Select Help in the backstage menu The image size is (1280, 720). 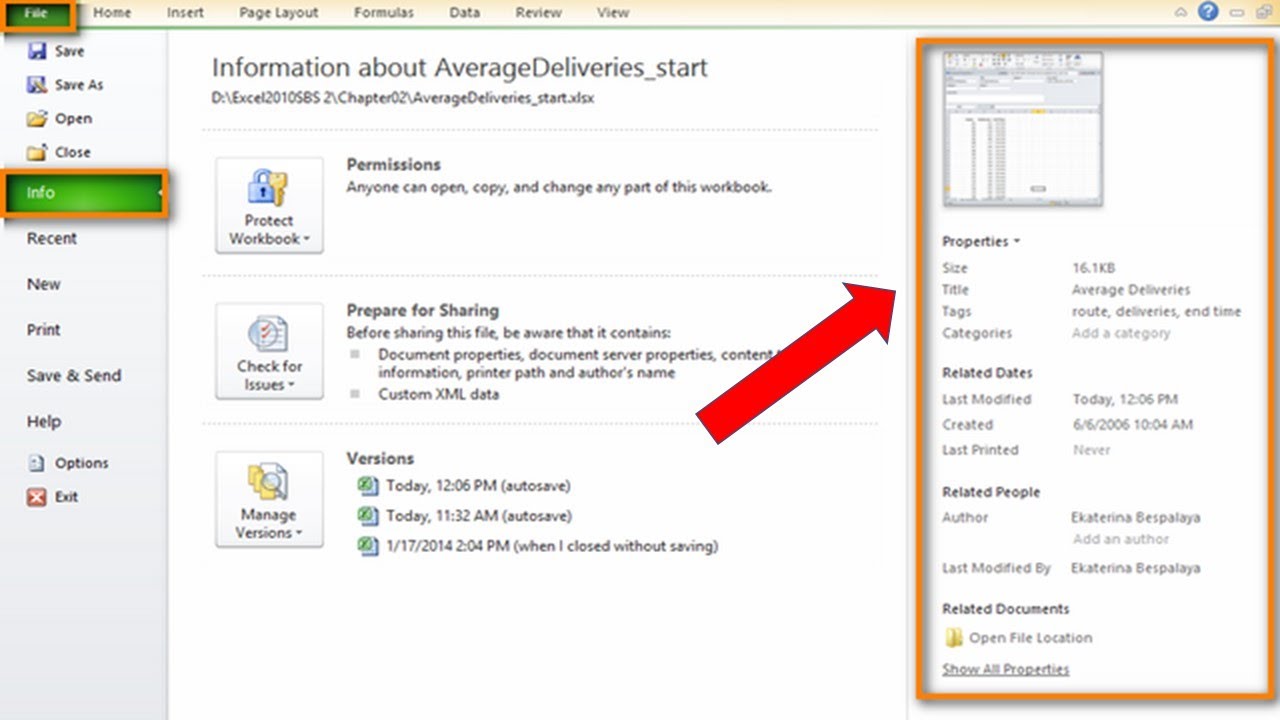[44, 422]
